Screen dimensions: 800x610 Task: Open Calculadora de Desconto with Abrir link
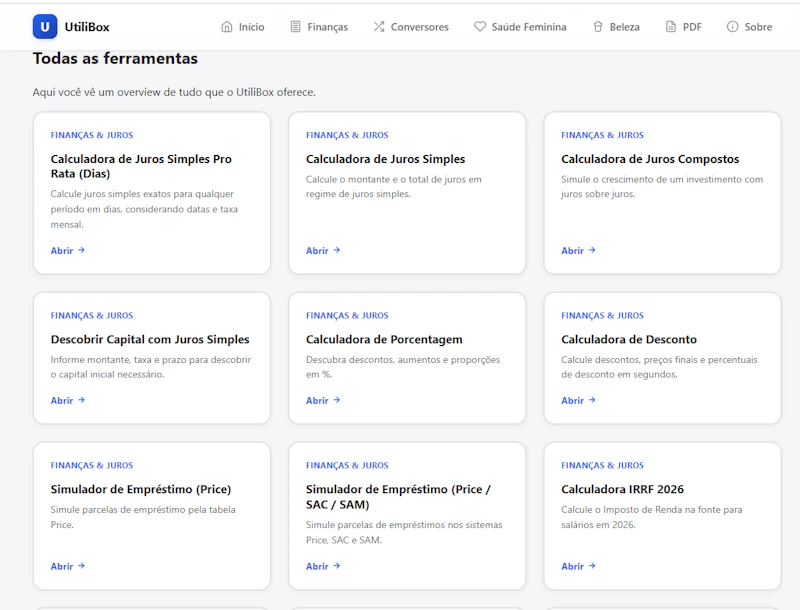pyautogui.click(x=578, y=400)
